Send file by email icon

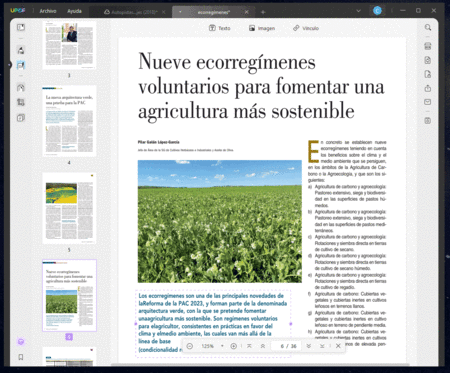(x=428, y=102)
